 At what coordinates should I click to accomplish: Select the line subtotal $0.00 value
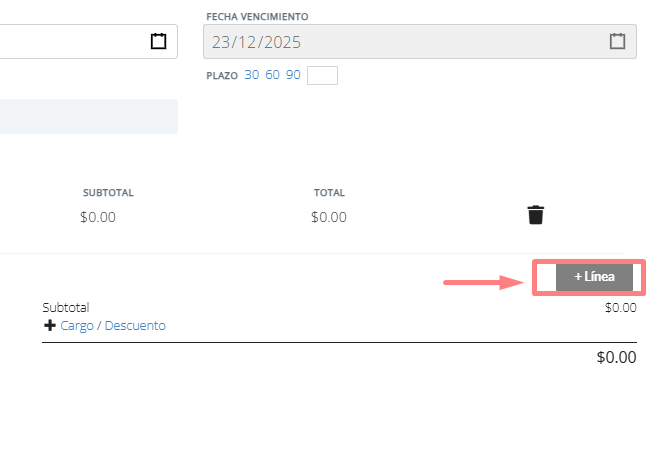click(x=98, y=216)
